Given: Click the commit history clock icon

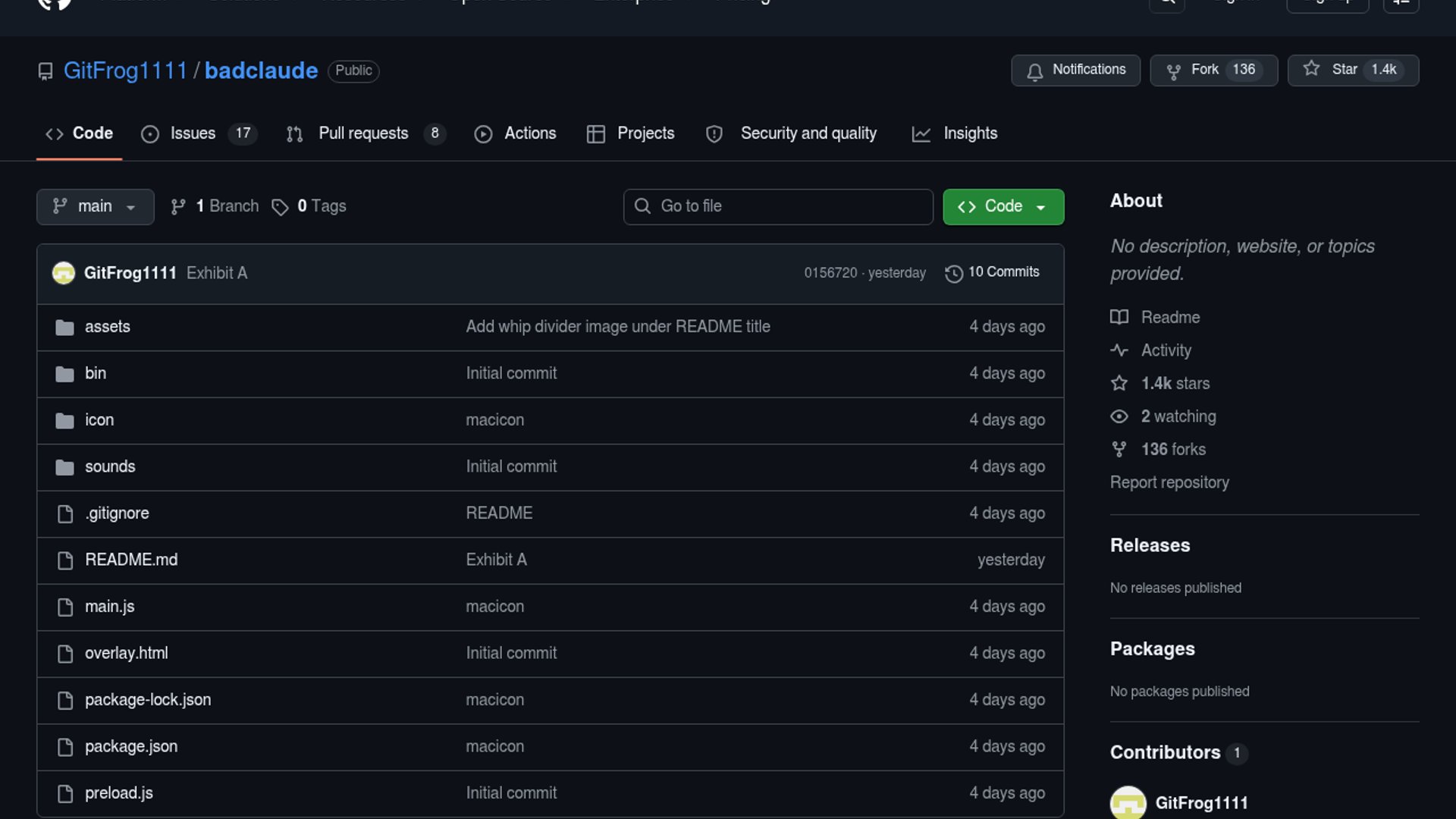Looking at the screenshot, I should 953,273.
